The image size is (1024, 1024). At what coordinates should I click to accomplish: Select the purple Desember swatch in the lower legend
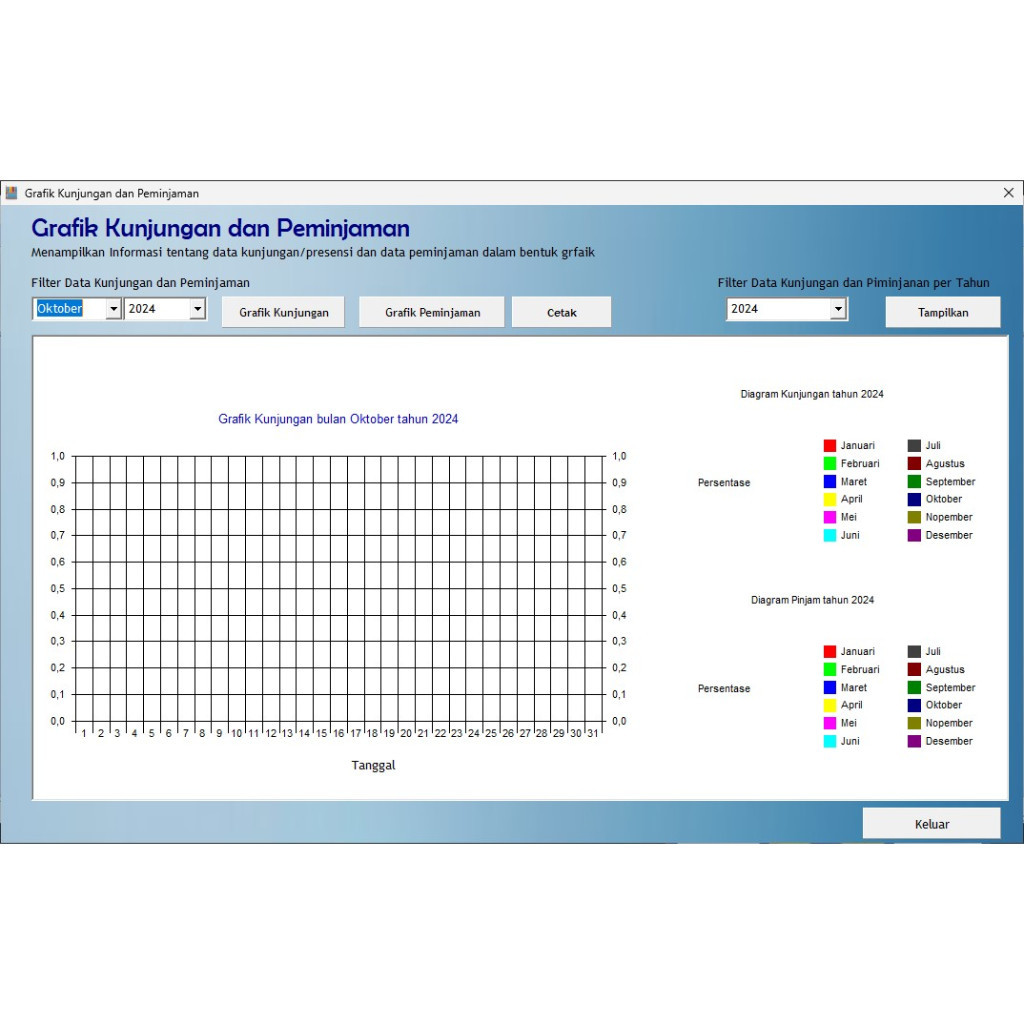click(x=916, y=741)
